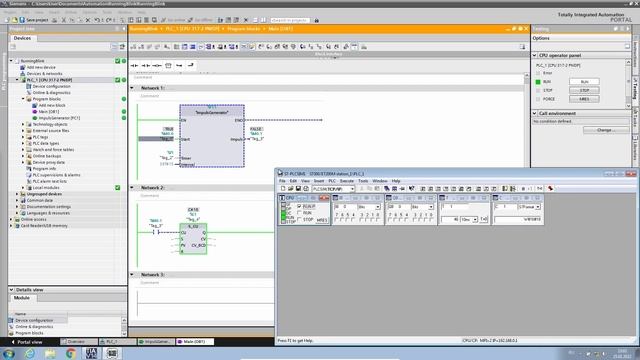
Task: Collapse Network 1 in the editor
Action: [x=132, y=88]
